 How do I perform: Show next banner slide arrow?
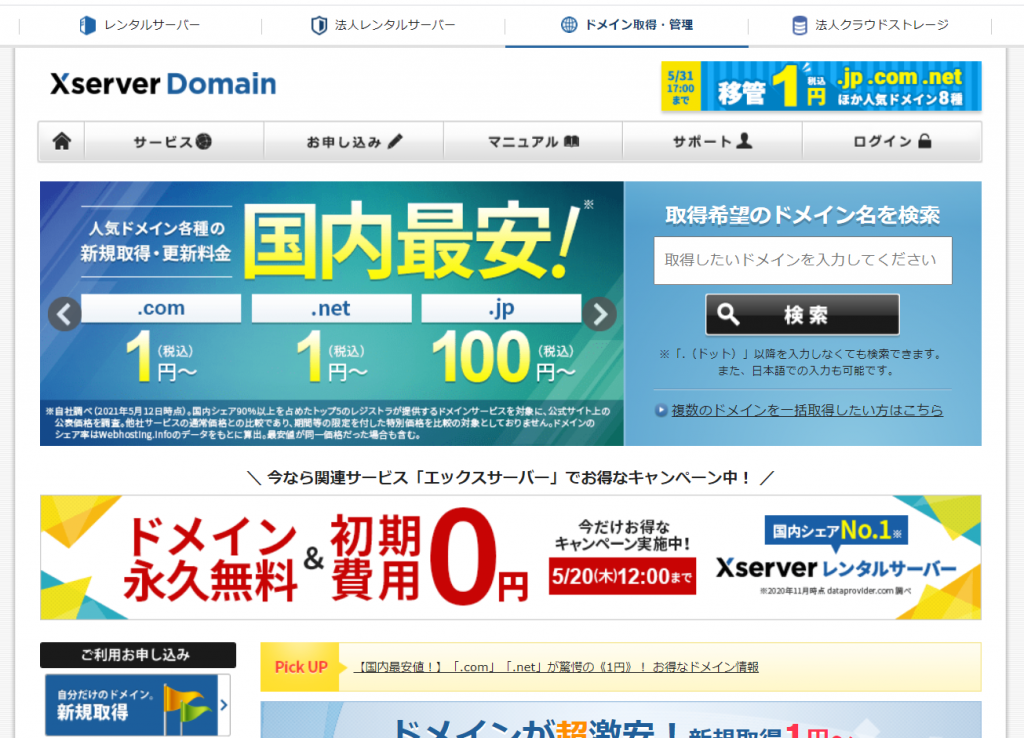[600, 314]
